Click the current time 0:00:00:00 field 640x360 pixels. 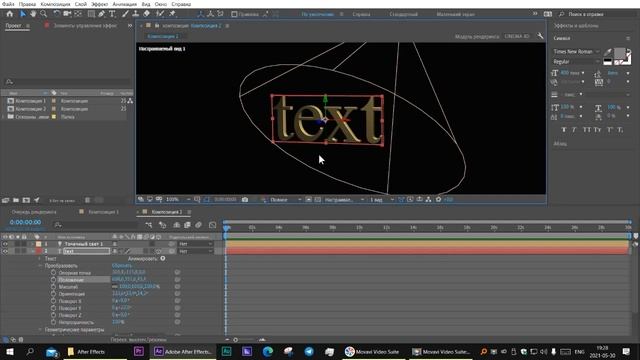coord(25,222)
